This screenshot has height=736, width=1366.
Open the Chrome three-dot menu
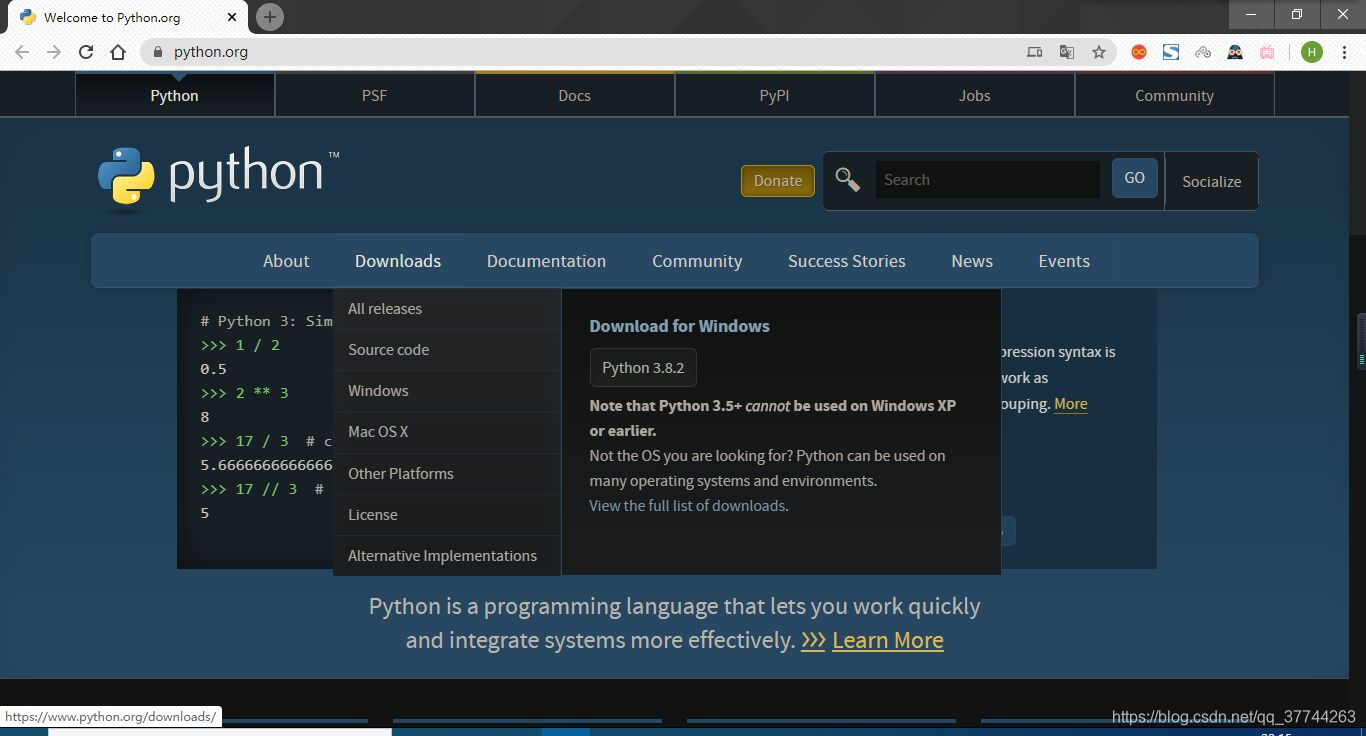(x=1343, y=52)
